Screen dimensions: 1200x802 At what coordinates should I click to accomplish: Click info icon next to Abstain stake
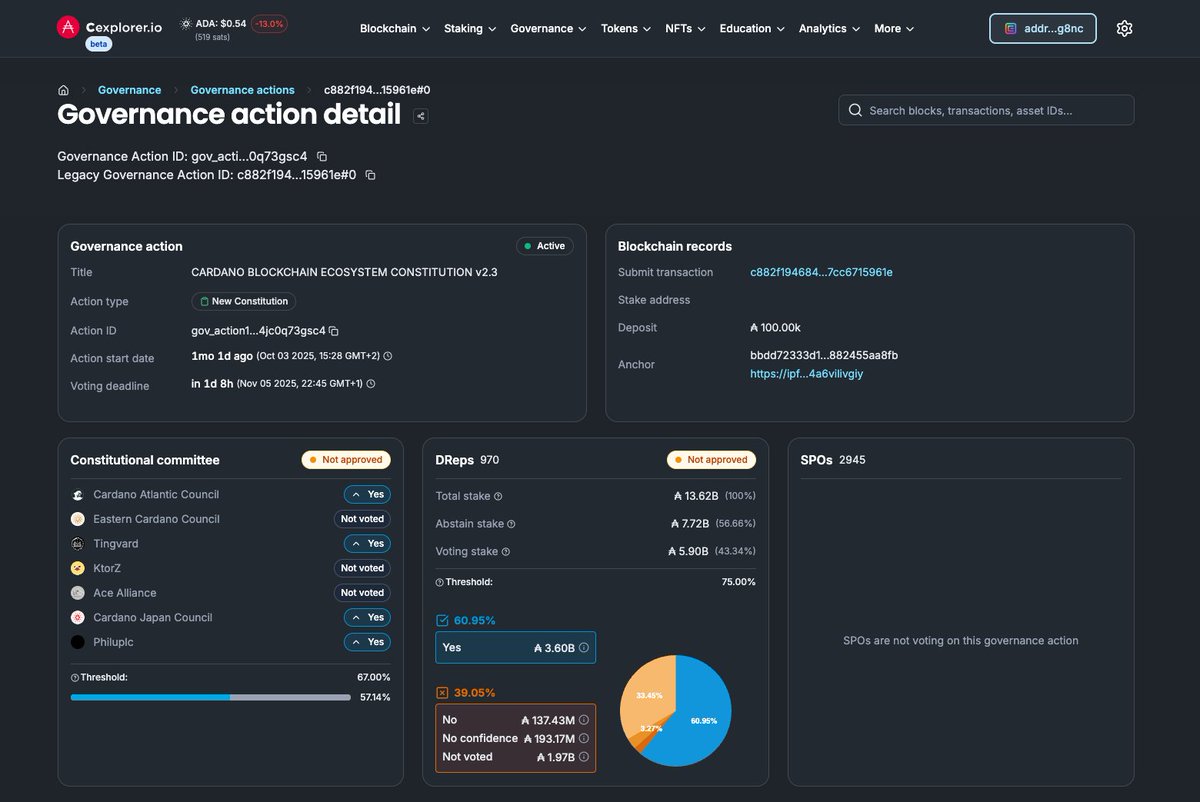coord(511,524)
